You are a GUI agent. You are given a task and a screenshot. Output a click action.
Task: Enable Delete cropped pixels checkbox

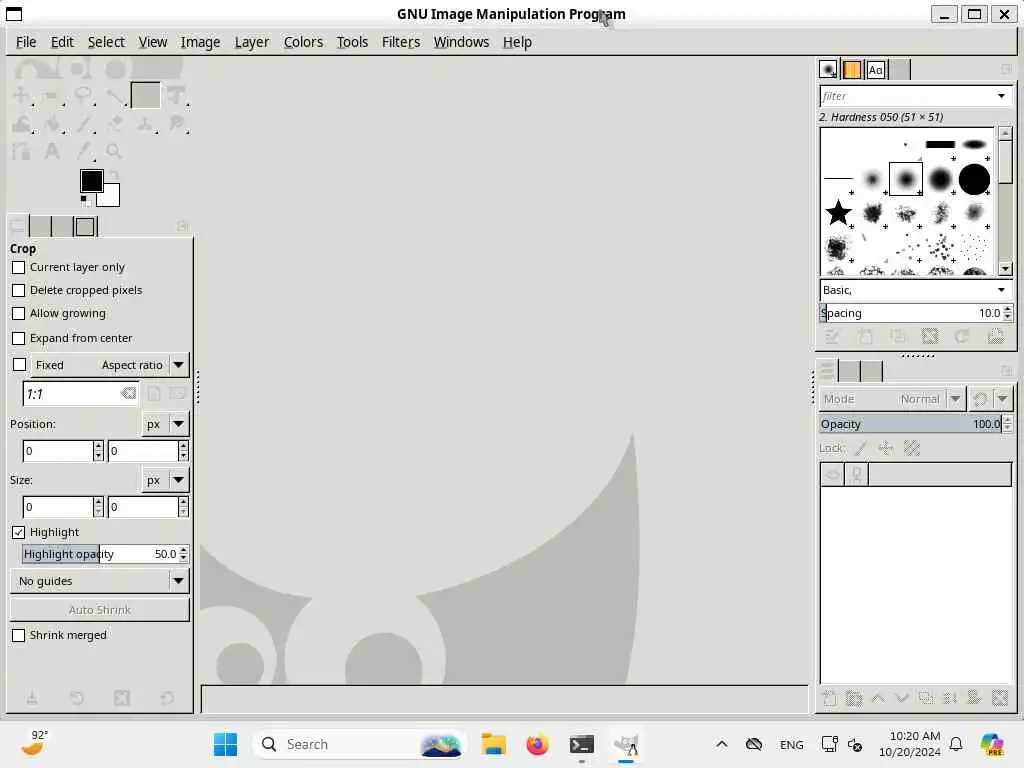click(x=19, y=291)
